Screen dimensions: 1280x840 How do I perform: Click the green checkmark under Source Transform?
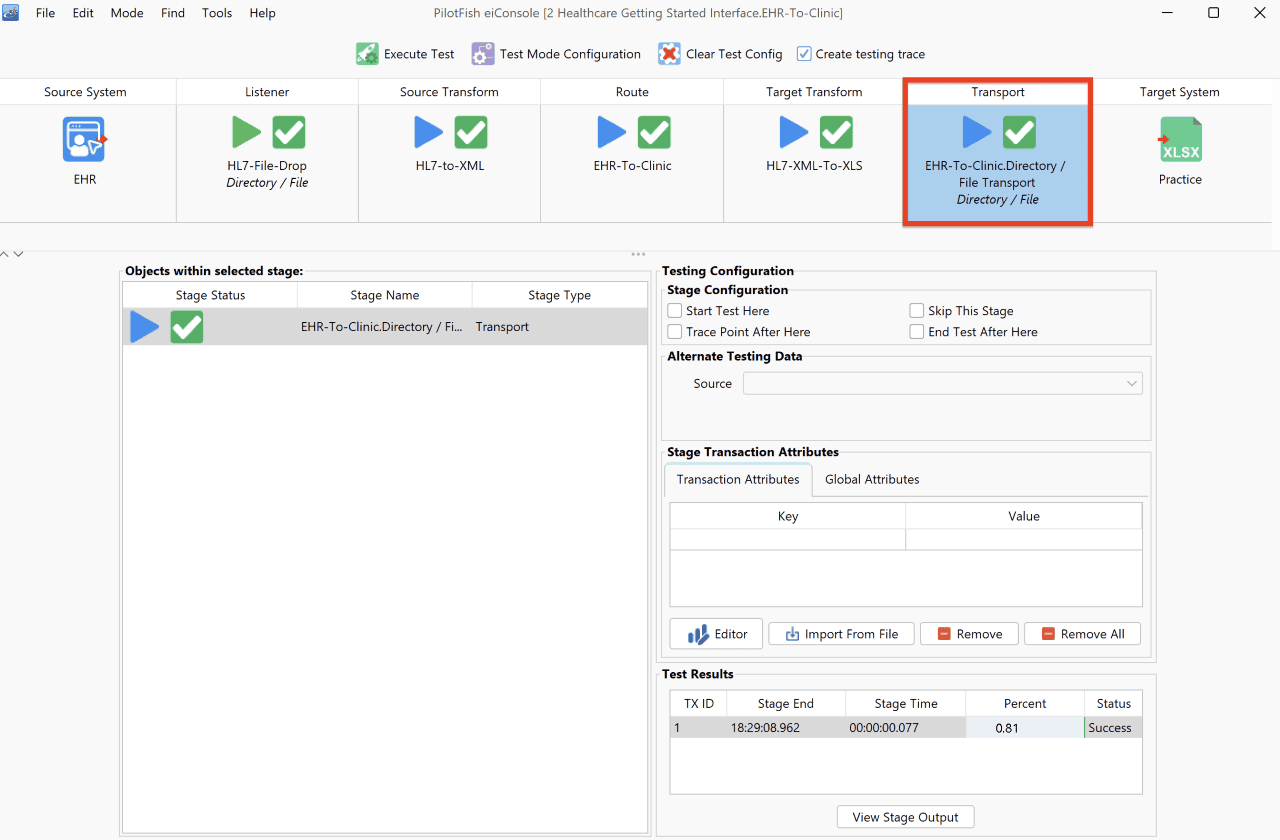[471, 132]
